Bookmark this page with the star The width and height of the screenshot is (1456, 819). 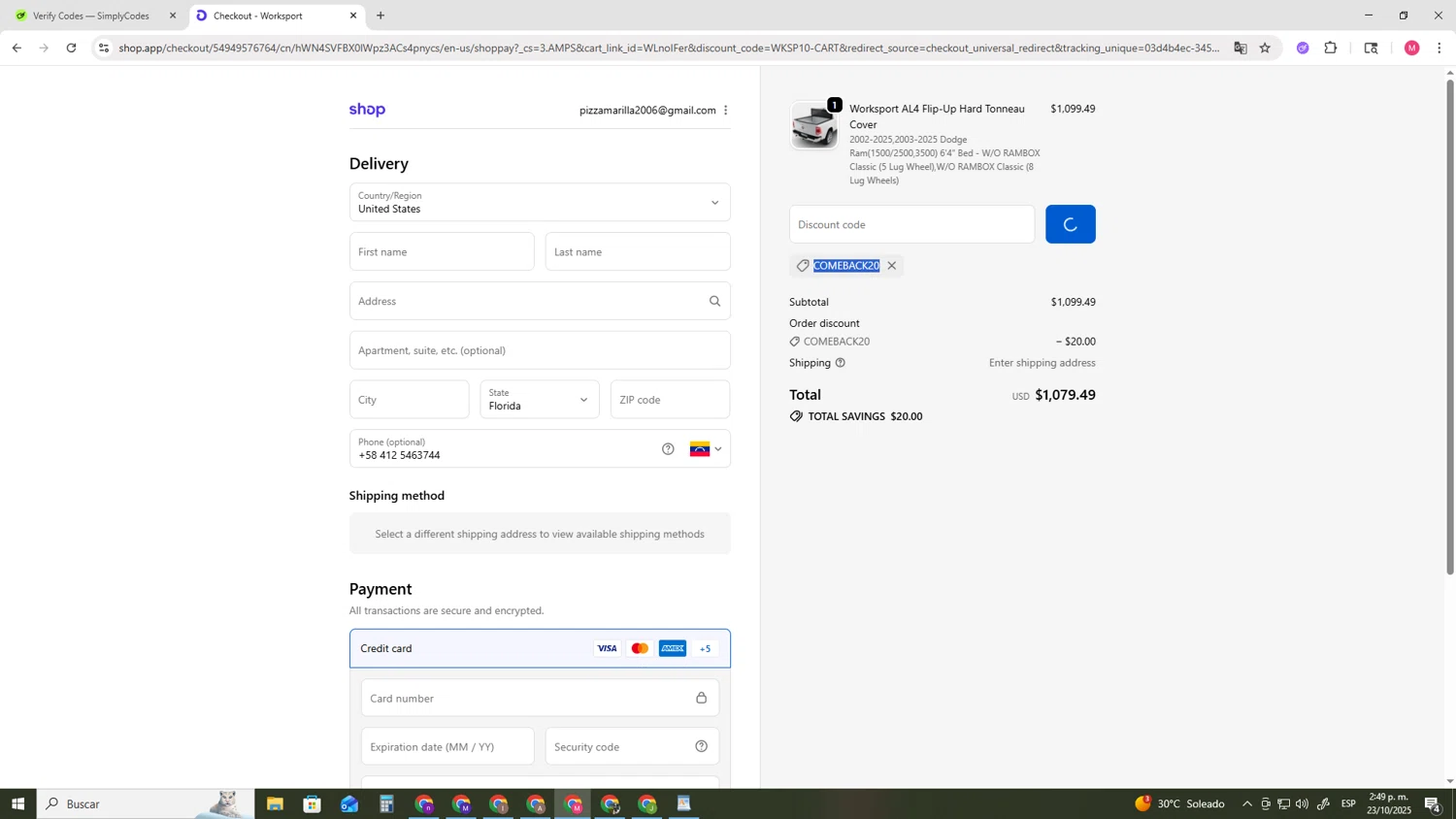(1265, 48)
